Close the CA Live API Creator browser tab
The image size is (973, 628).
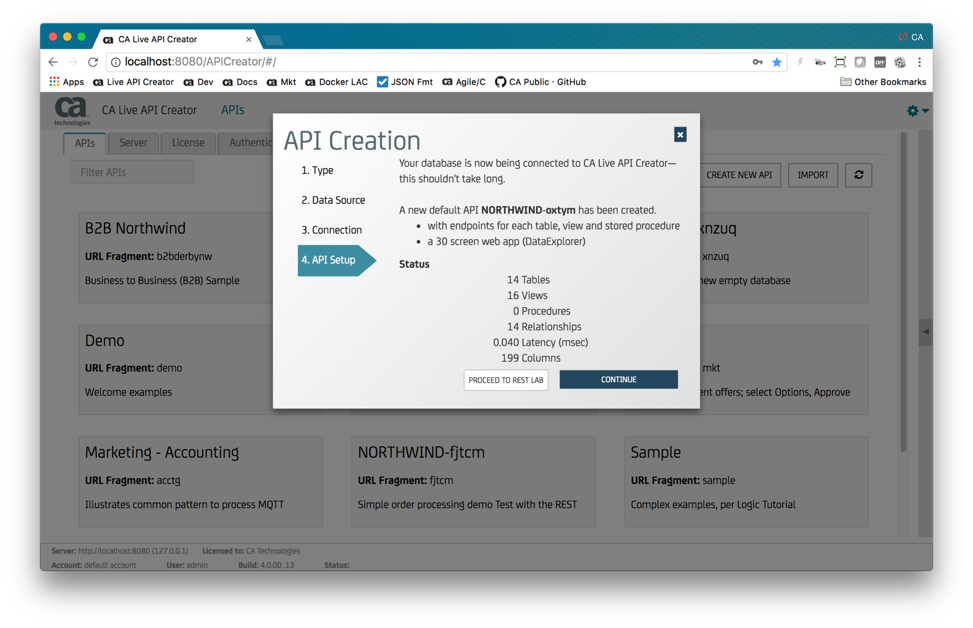249,39
